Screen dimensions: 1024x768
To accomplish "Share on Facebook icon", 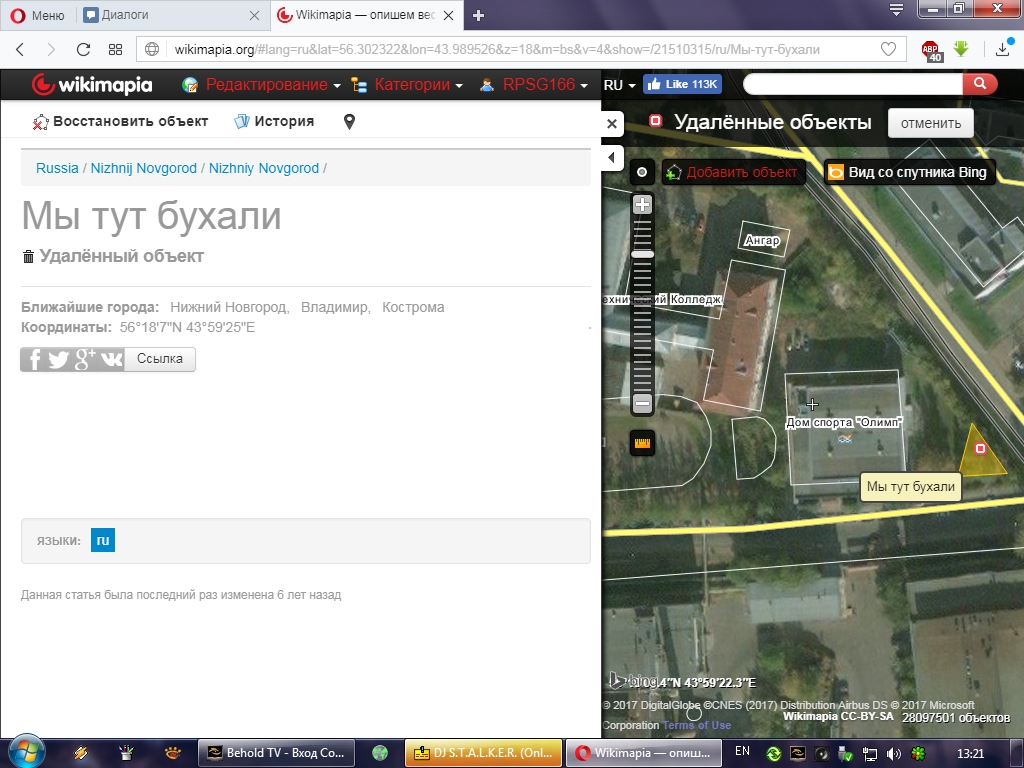I will click(x=35, y=359).
